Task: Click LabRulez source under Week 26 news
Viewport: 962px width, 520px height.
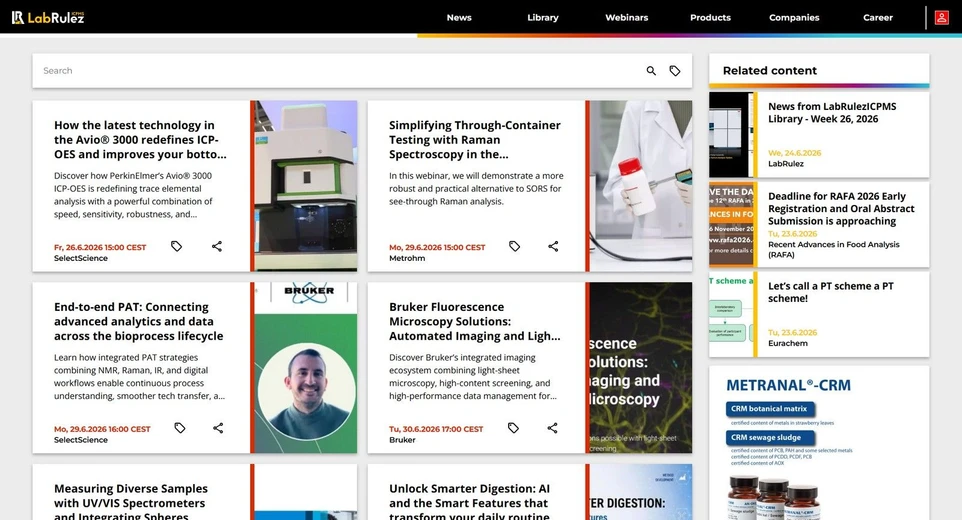Action: [786, 164]
